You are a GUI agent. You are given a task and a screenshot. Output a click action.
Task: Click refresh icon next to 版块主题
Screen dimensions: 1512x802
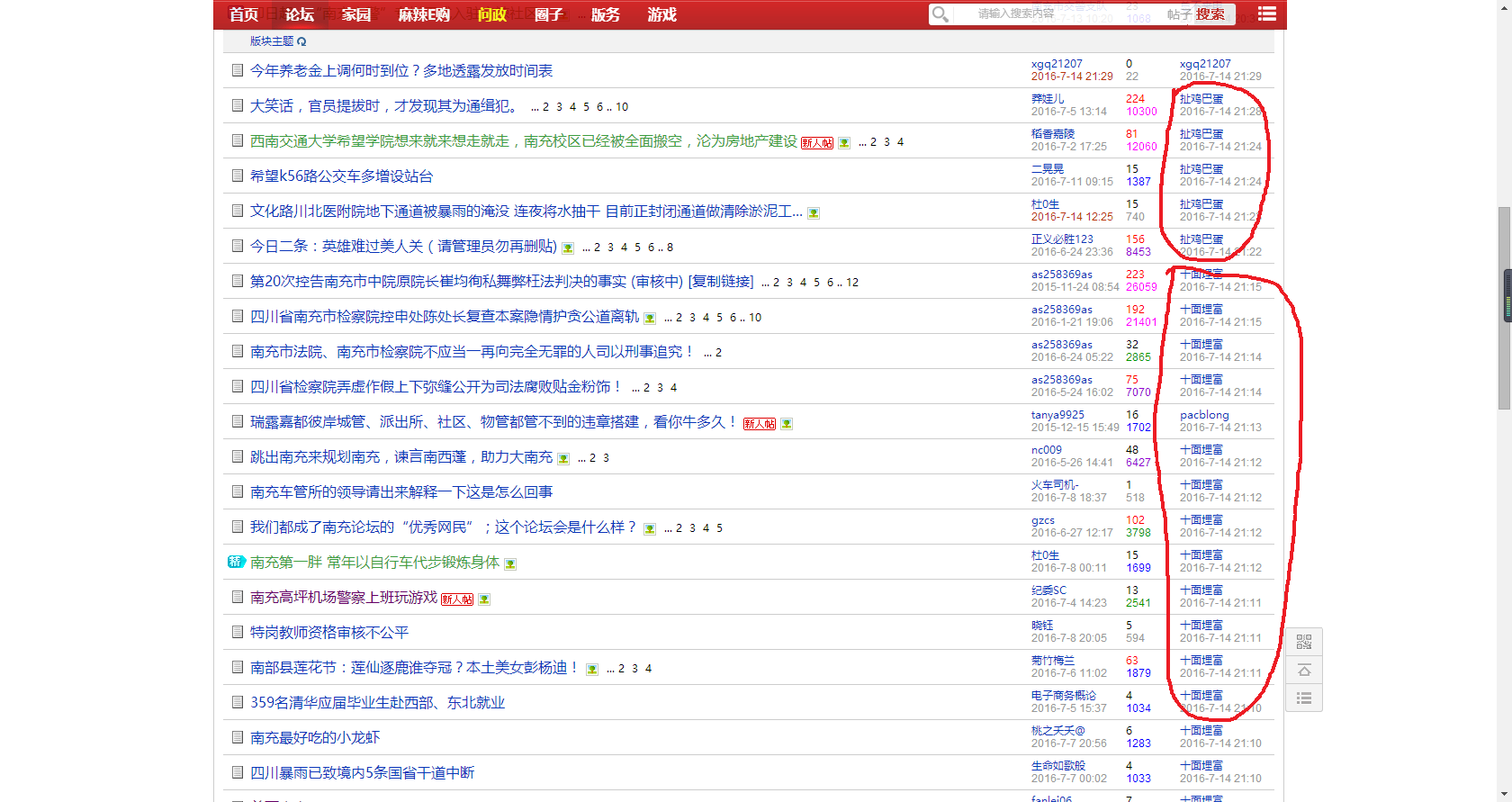click(301, 41)
